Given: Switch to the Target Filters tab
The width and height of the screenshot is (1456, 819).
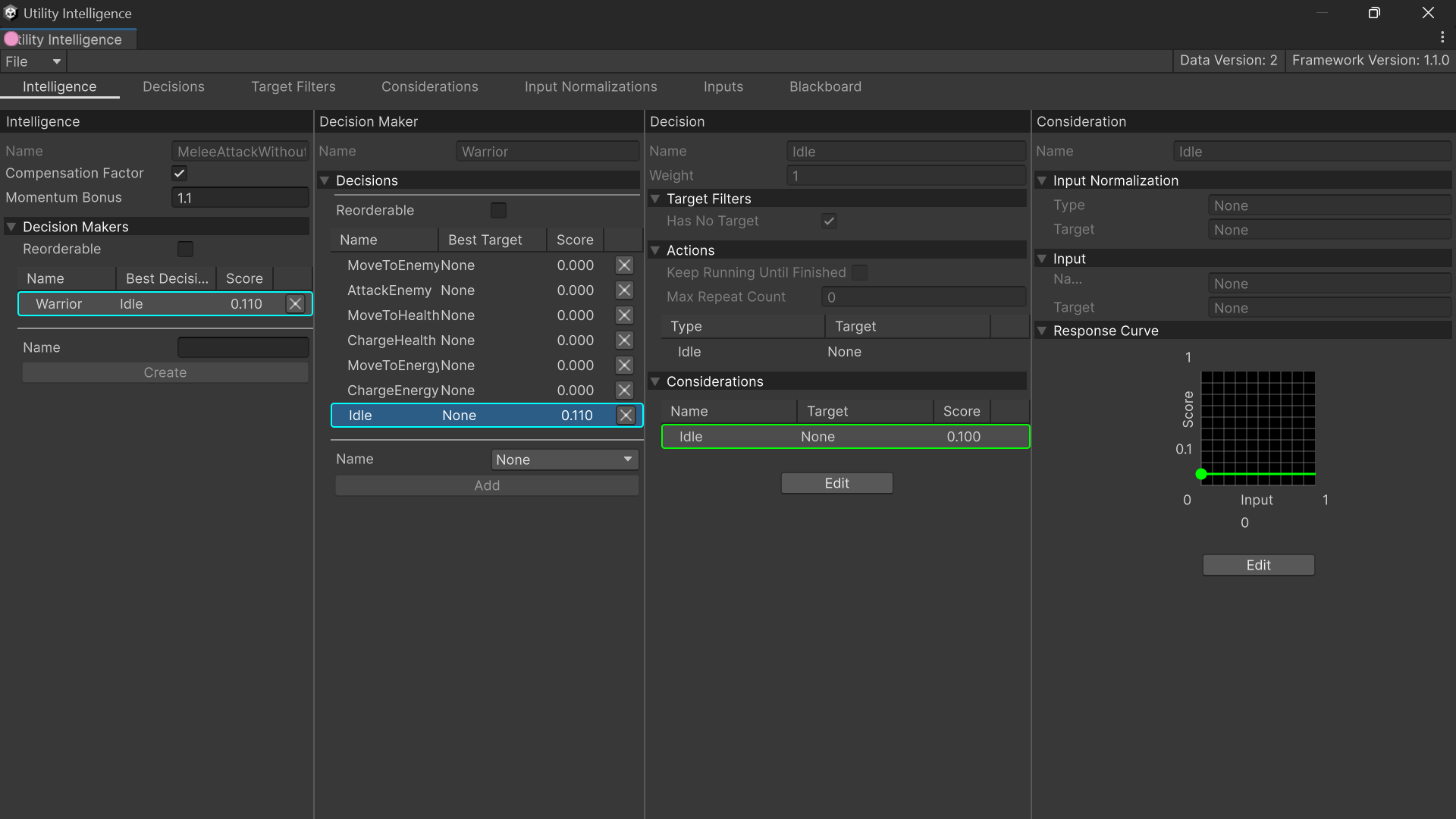Looking at the screenshot, I should 293,86.
